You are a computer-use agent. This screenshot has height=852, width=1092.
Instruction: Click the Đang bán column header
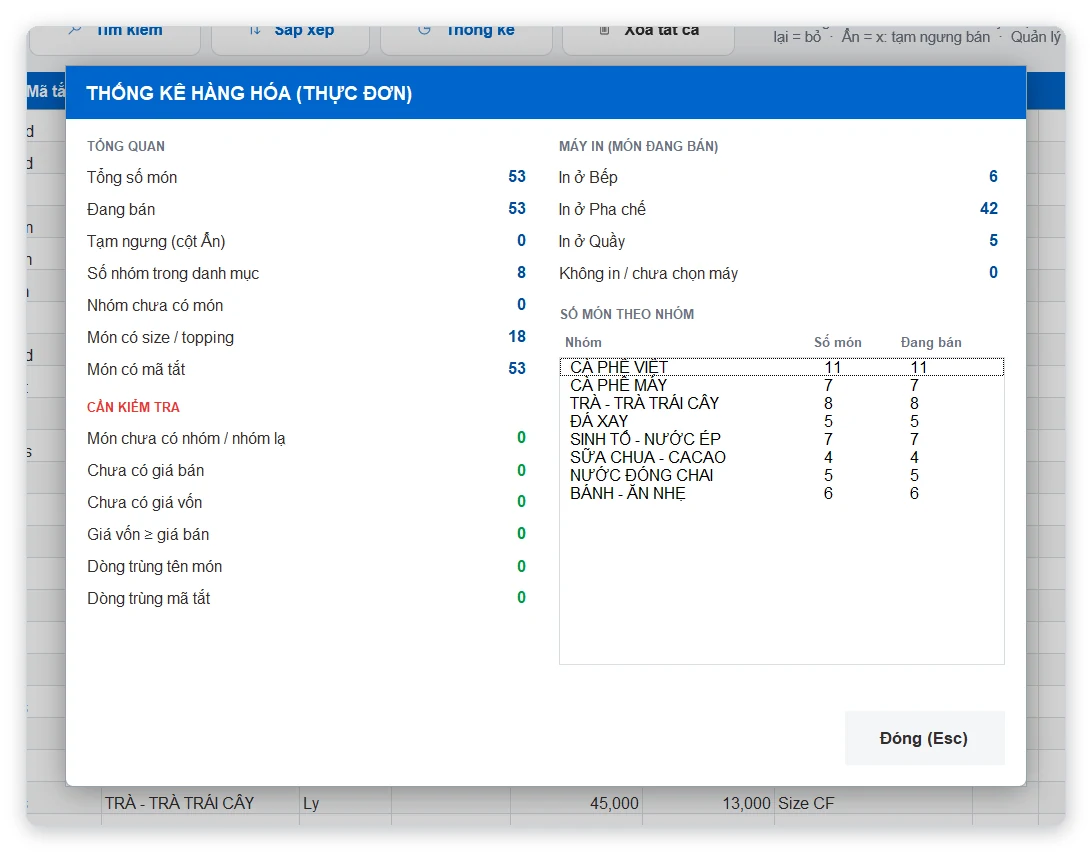[931, 342]
